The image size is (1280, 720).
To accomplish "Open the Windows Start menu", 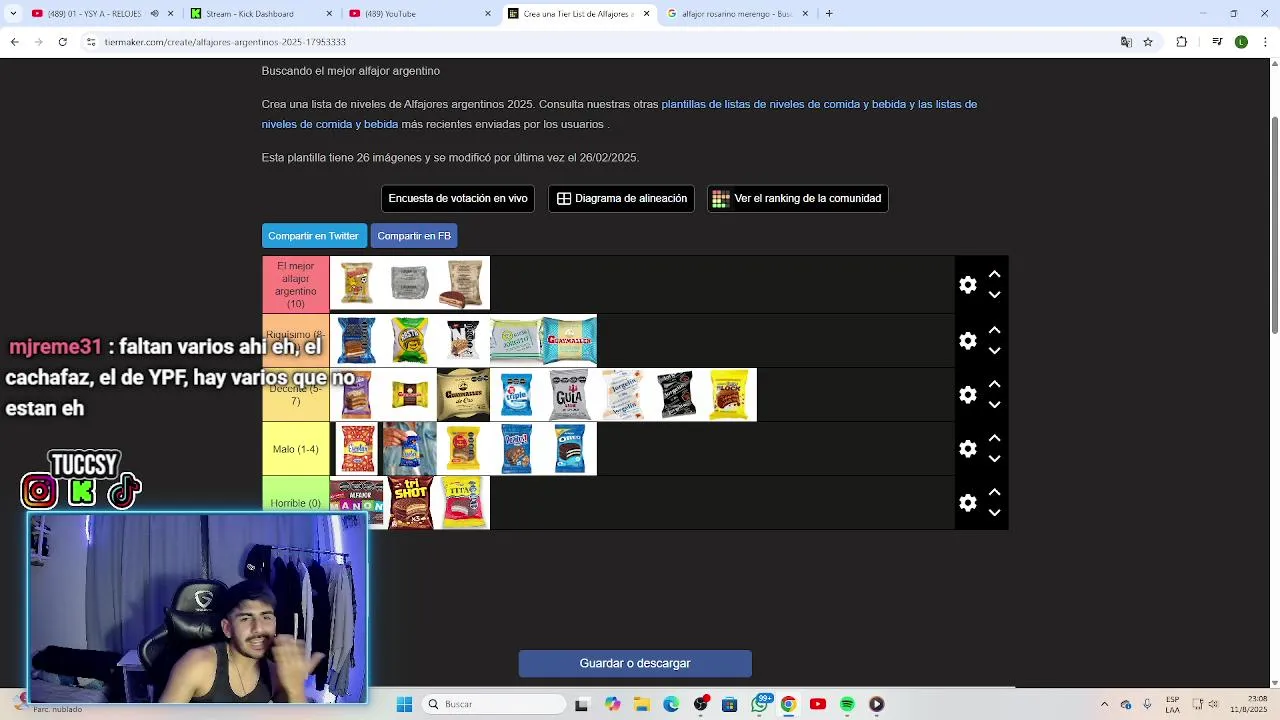I will point(404,704).
